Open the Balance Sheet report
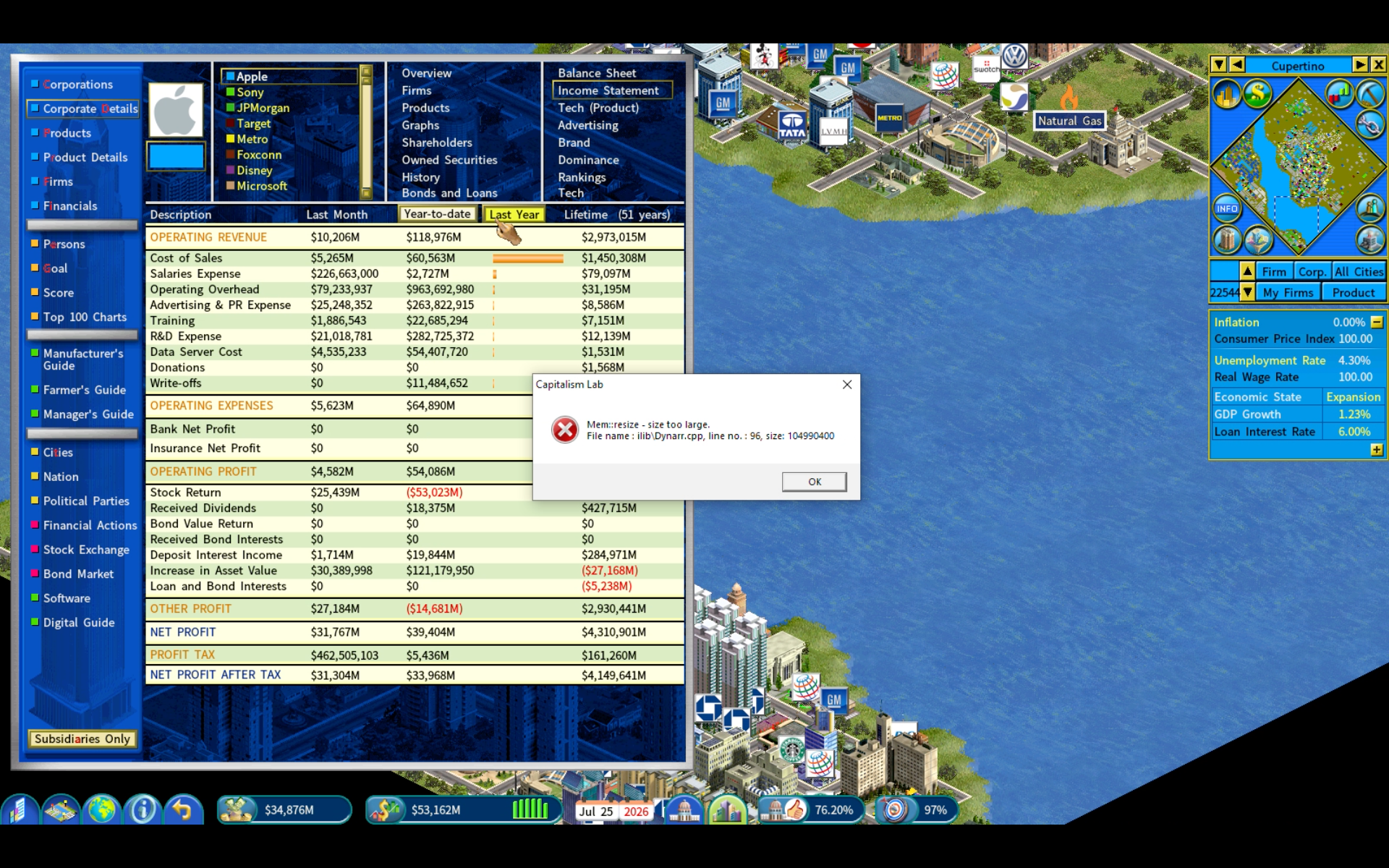Screen dimensions: 1389x868 pos(597,73)
